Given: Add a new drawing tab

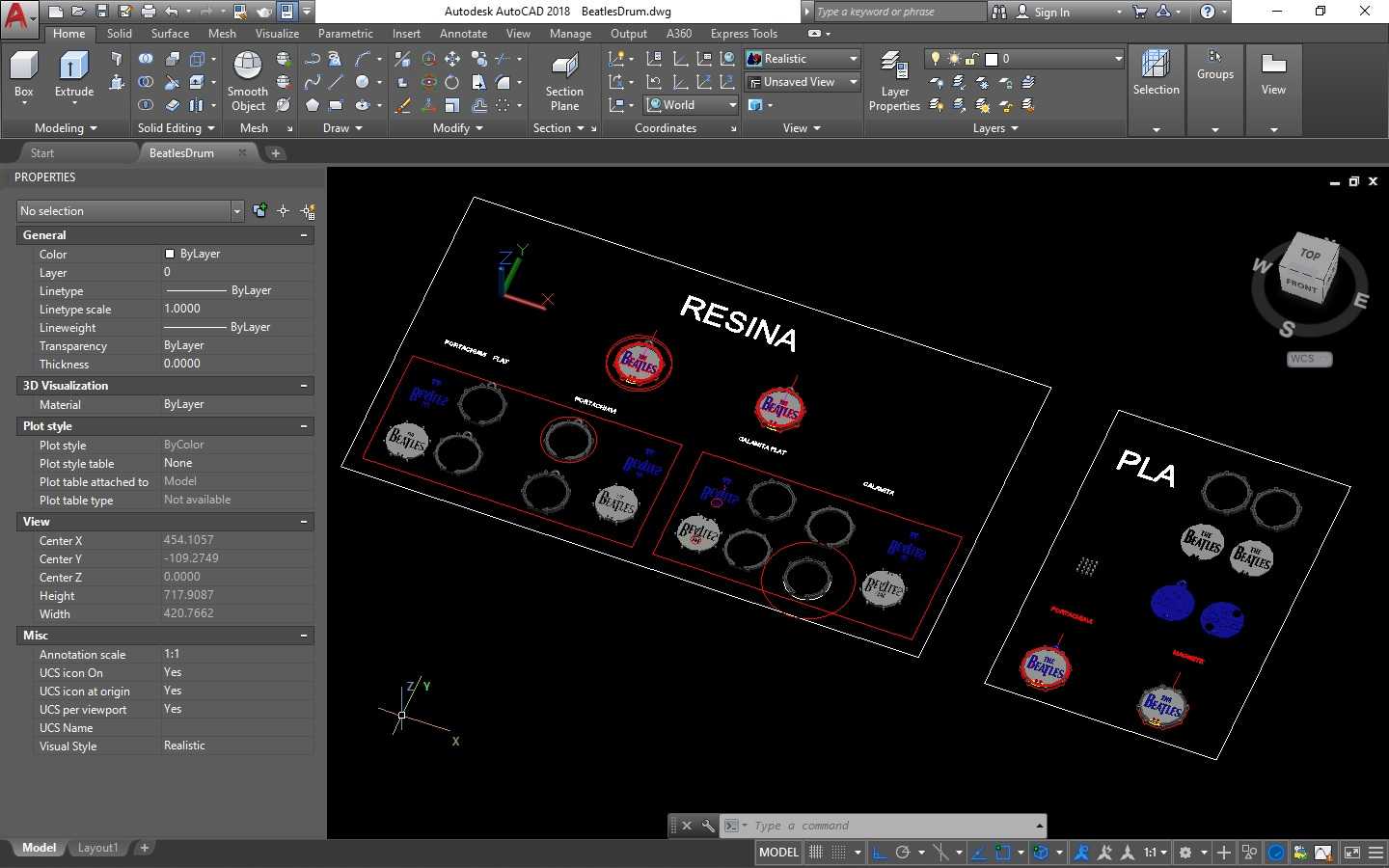Looking at the screenshot, I should (x=276, y=153).
